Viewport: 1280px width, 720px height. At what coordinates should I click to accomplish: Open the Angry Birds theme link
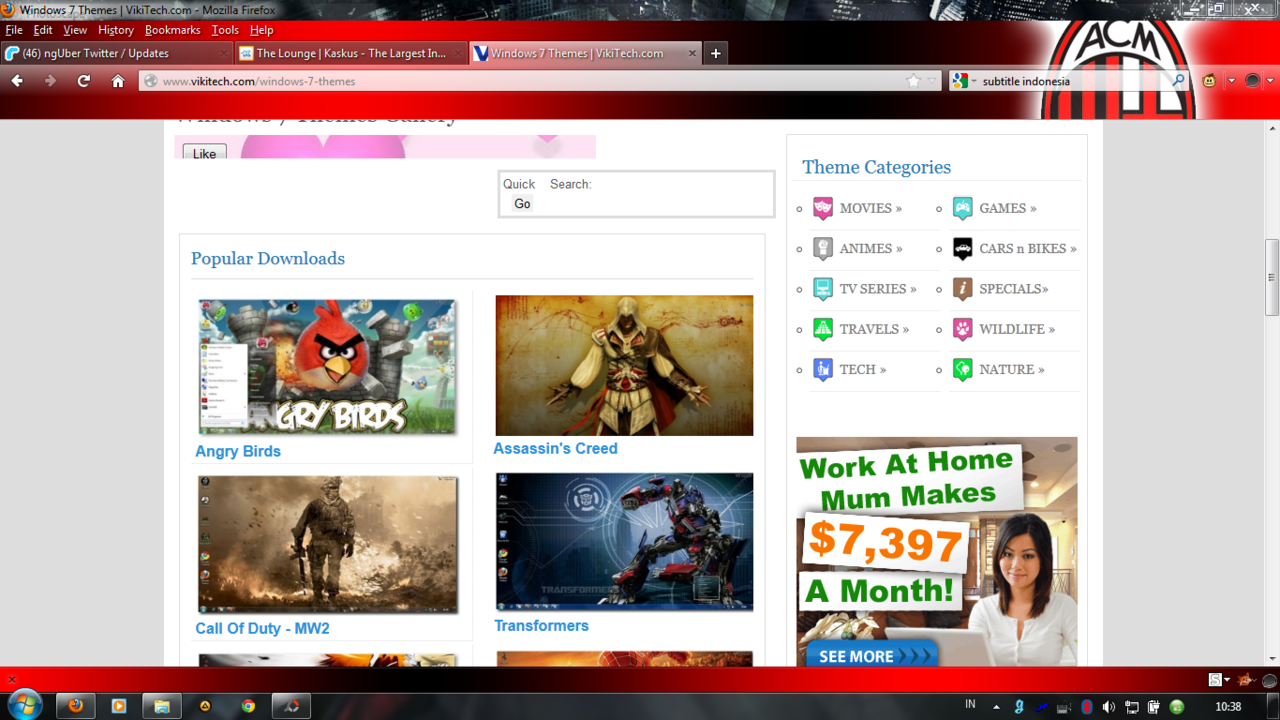pos(238,451)
